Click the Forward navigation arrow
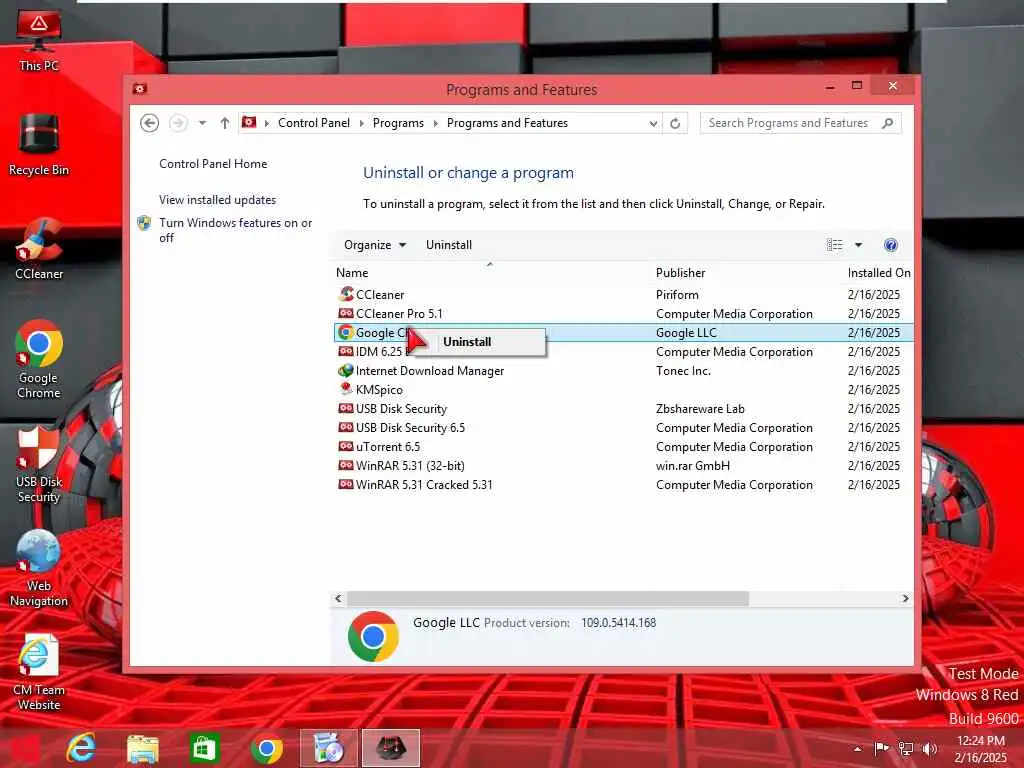The height and width of the screenshot is (768, 1024). point(178,123)
